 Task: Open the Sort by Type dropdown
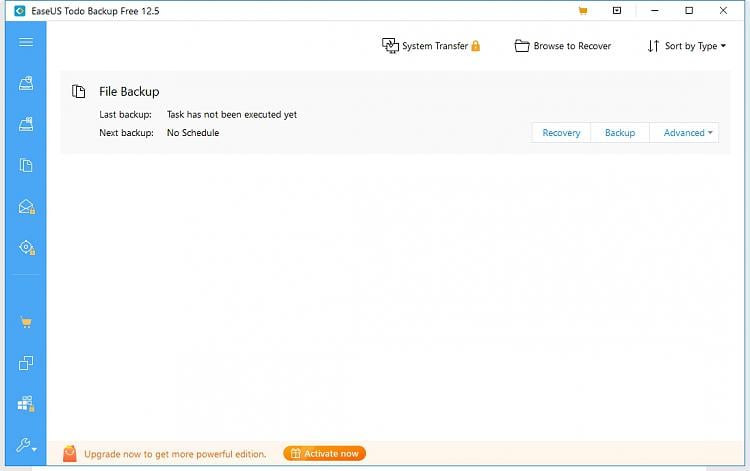click(686, 46)
